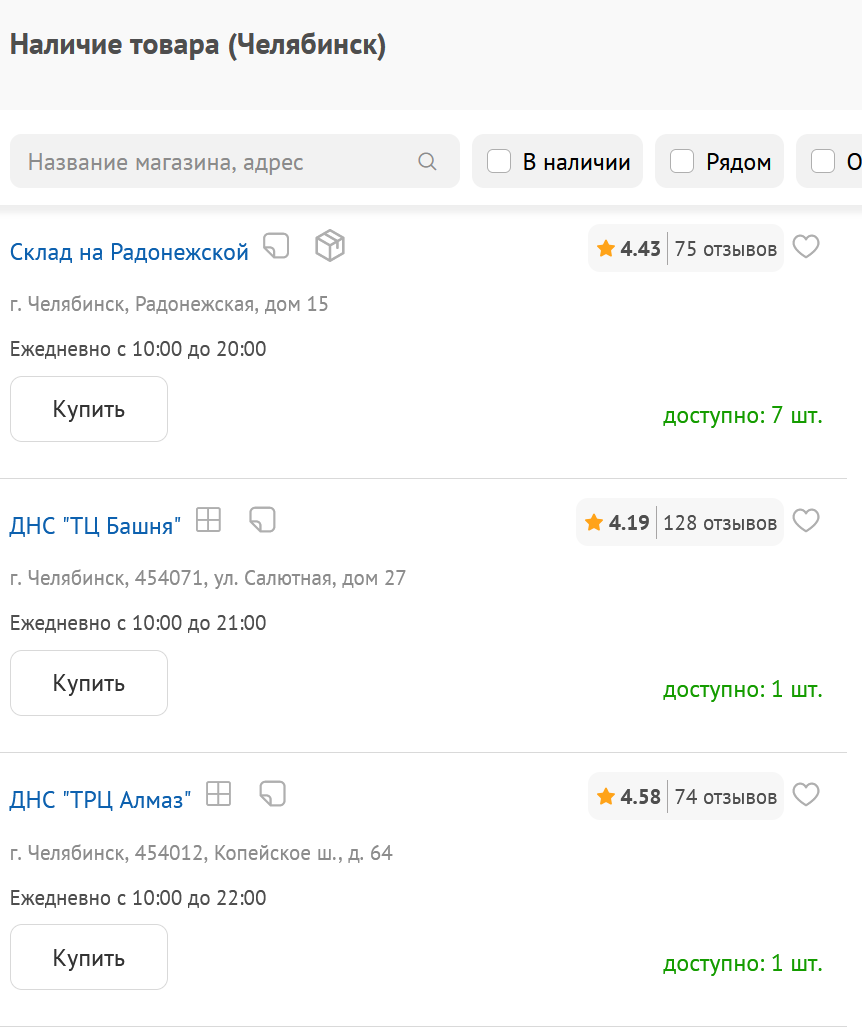862x1027 pixels.
Task: Click note icon beside ДНС "ТЦ Башня"
Action: [262, 519]
